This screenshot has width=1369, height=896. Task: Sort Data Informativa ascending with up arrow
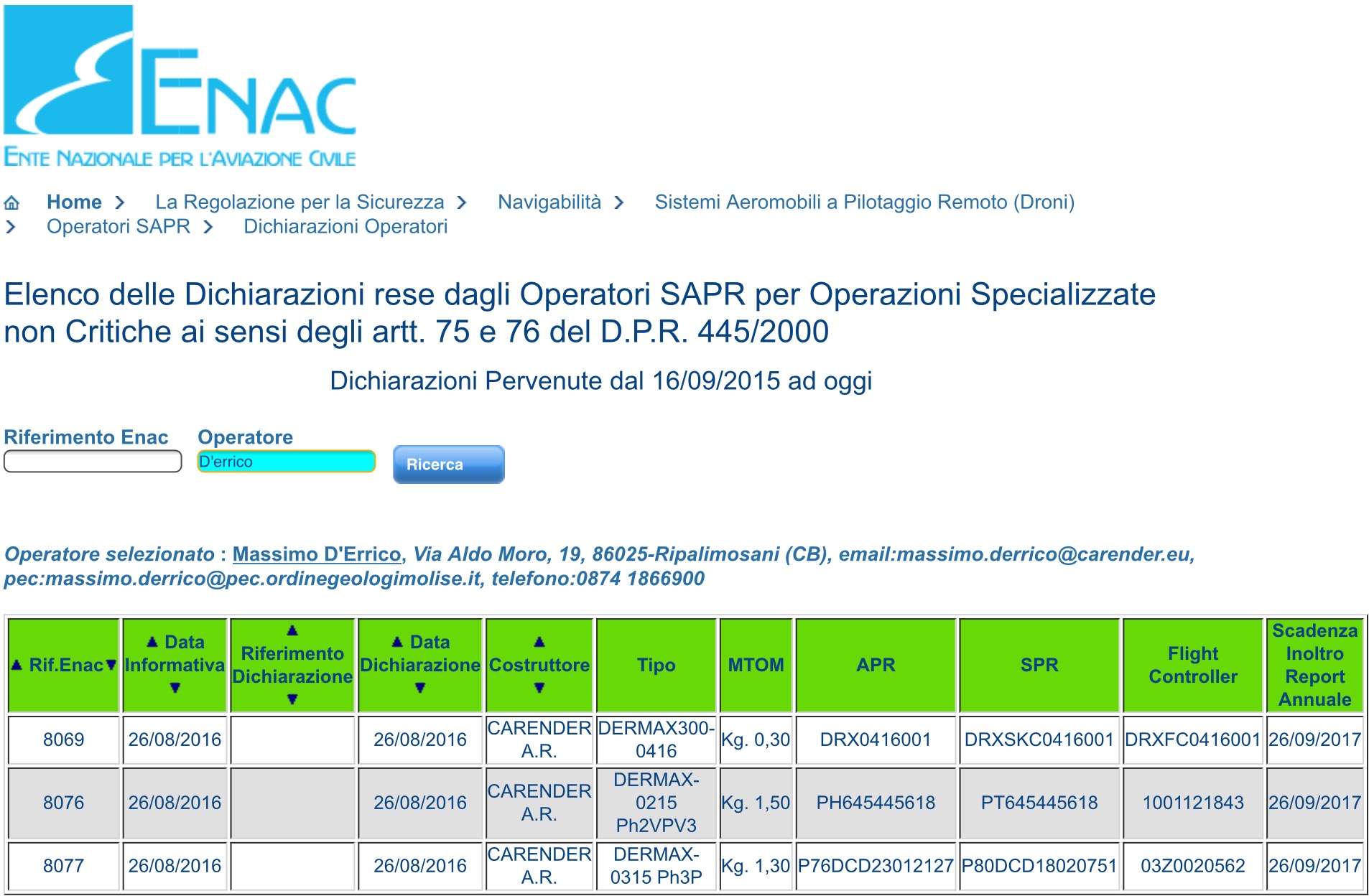[152, 642]
